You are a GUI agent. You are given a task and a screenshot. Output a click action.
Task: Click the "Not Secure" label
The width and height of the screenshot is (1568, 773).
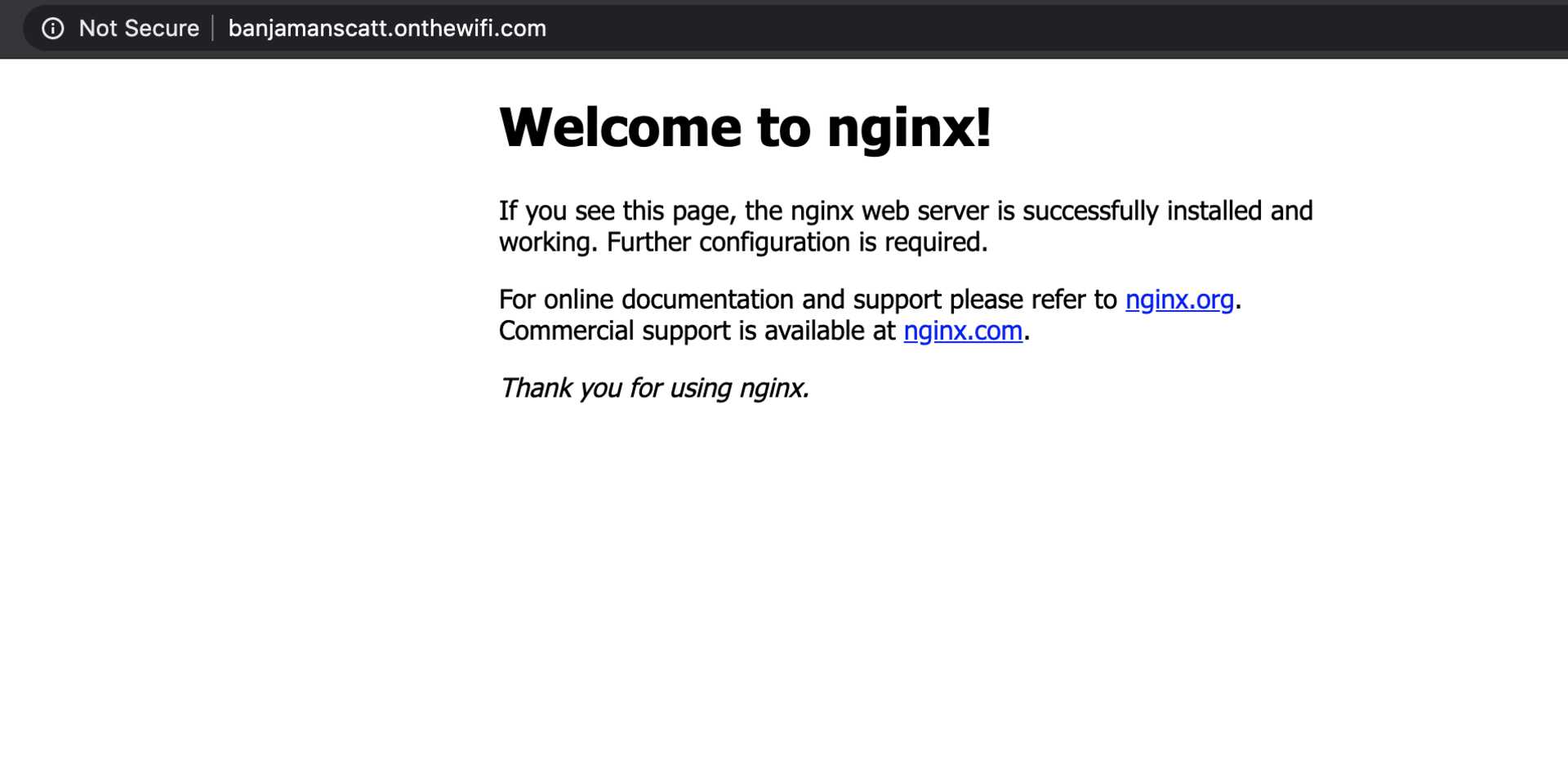point(139,29)
